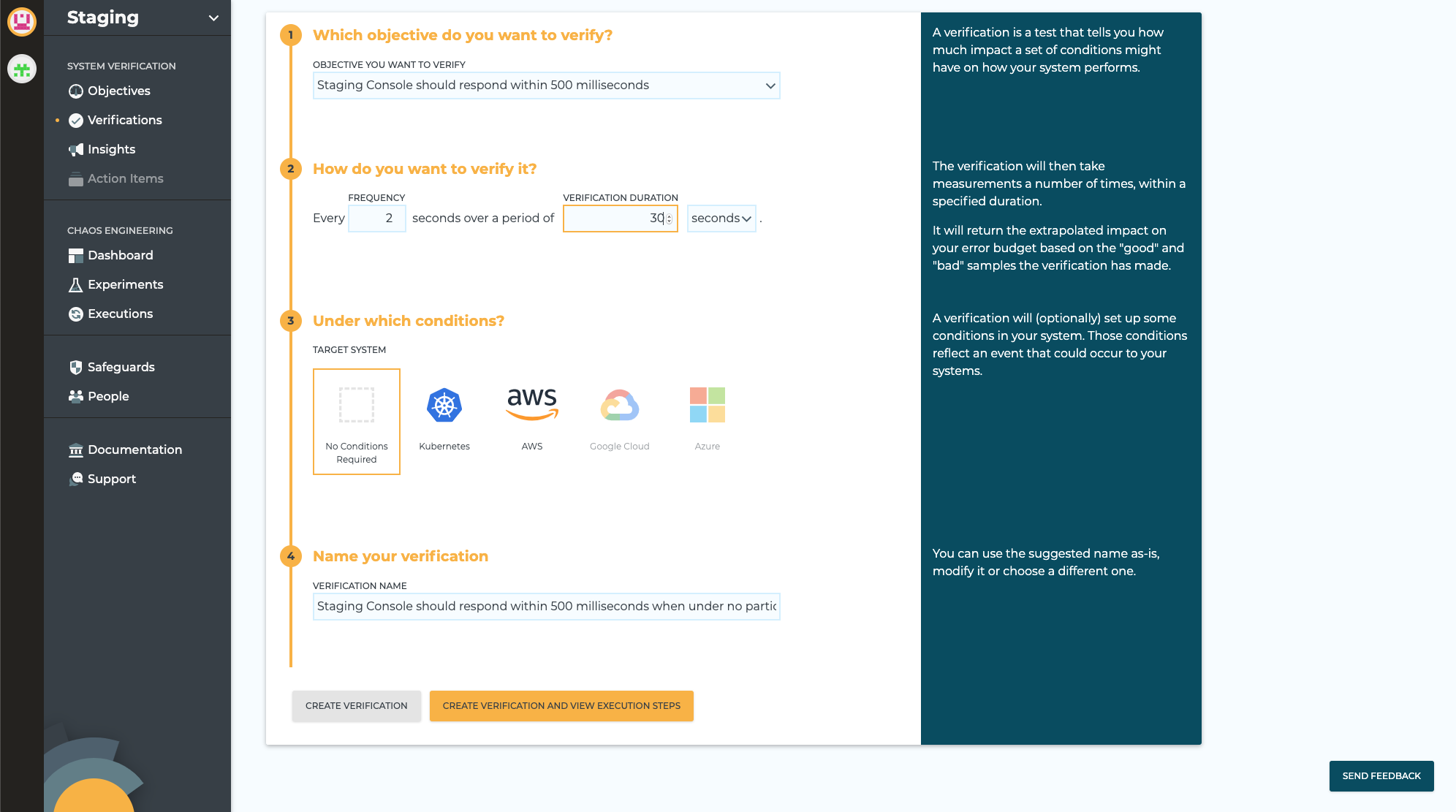Screen dimensions: 1456x812
Task: Select the No Conditions Required option
Action: click(x=356, y=421)
